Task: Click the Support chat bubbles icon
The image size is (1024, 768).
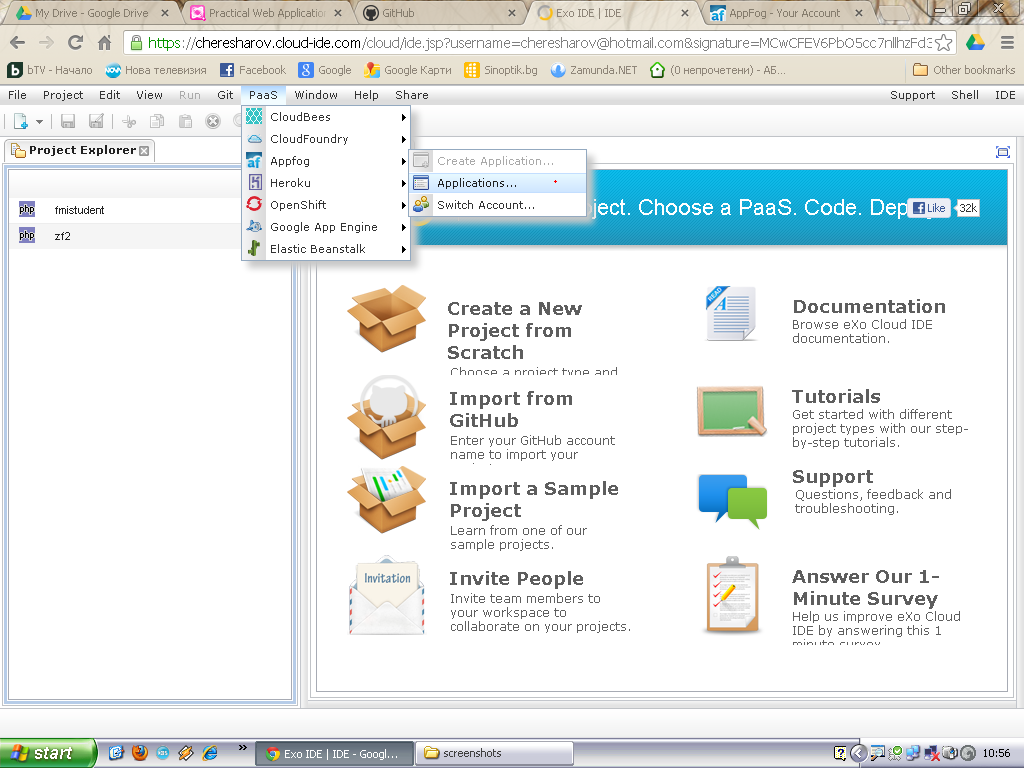Action: (x=732, y=501)
